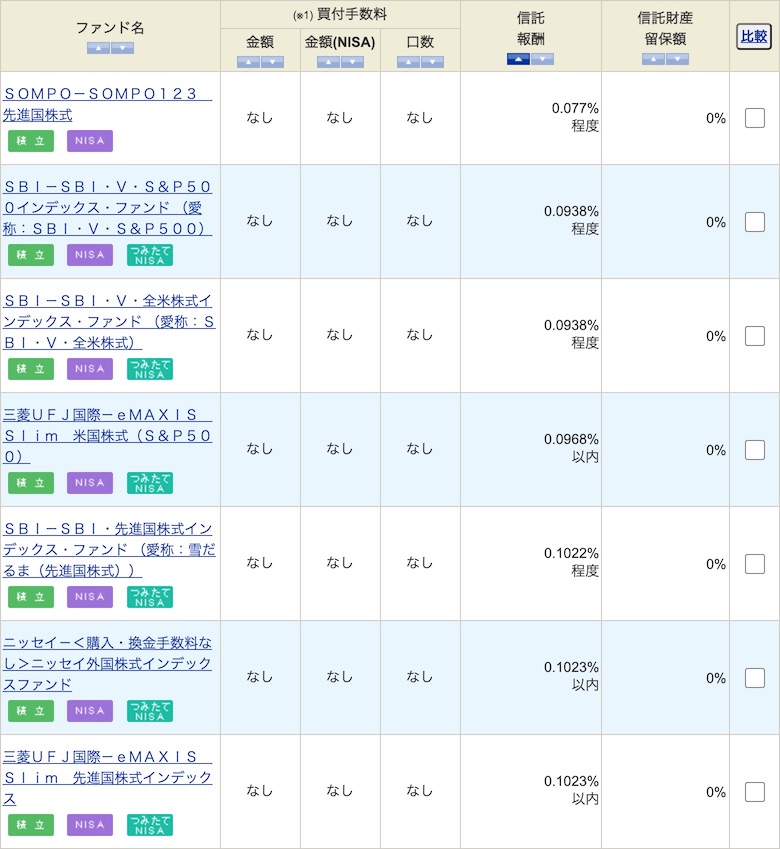Click 積立 badge under ニッセイ外国株式
Viewport: 780px width, 849px height.
[x=31, y=711]
